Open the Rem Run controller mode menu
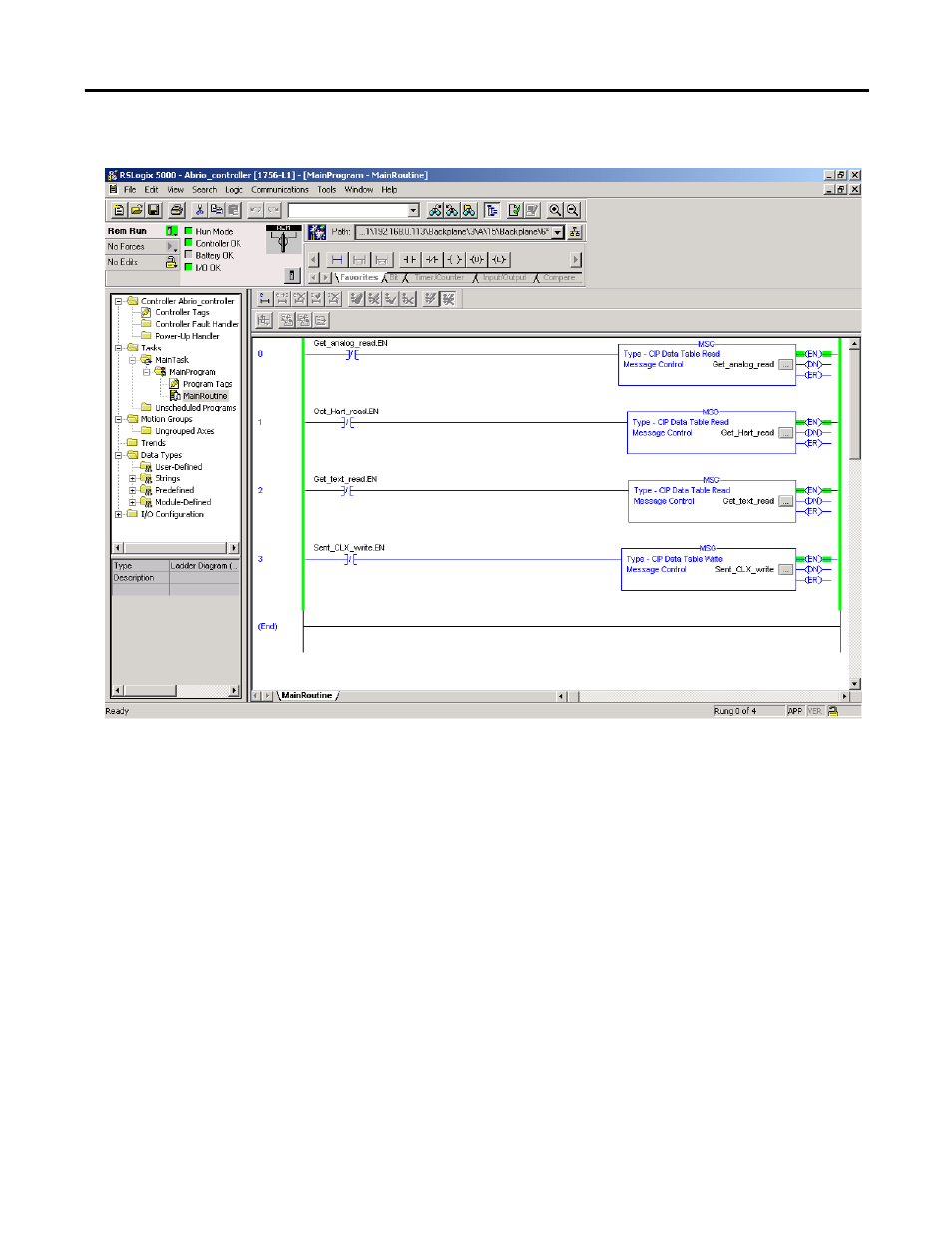 click(x=171, y=231)
